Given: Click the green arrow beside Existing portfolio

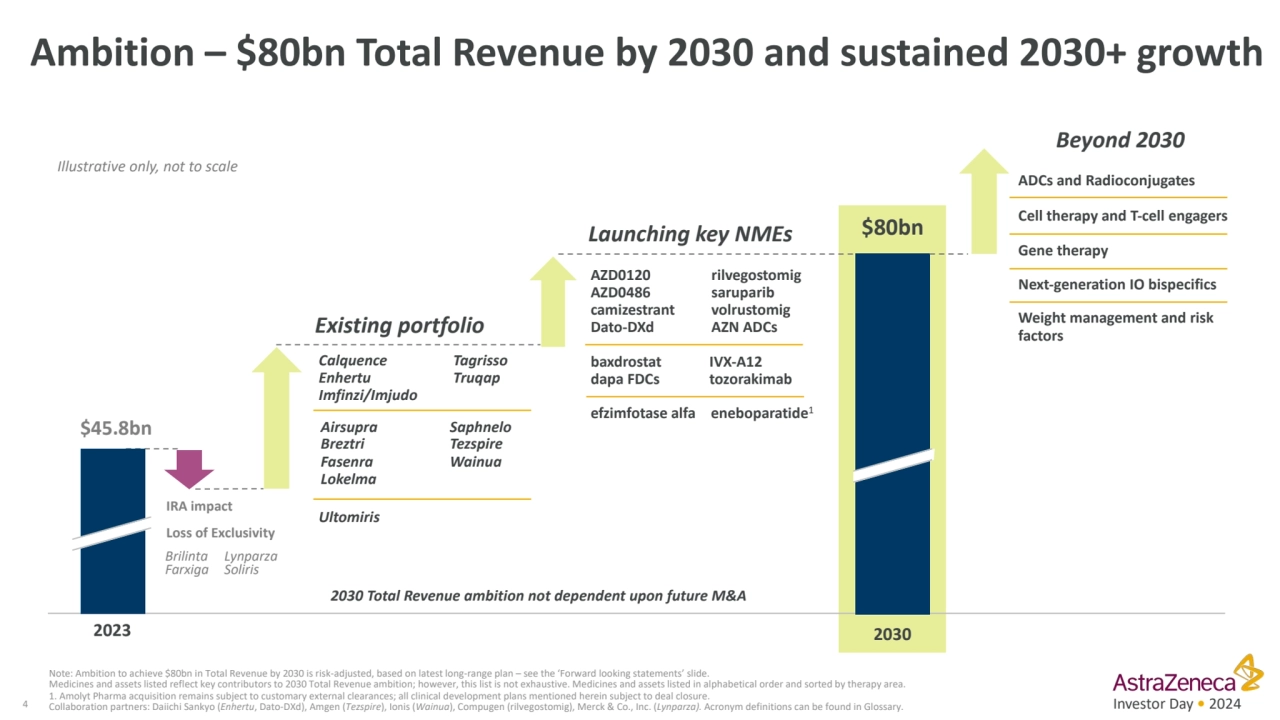Looking at the screenshot, I should pyautogui.click(x=276, y=418).
